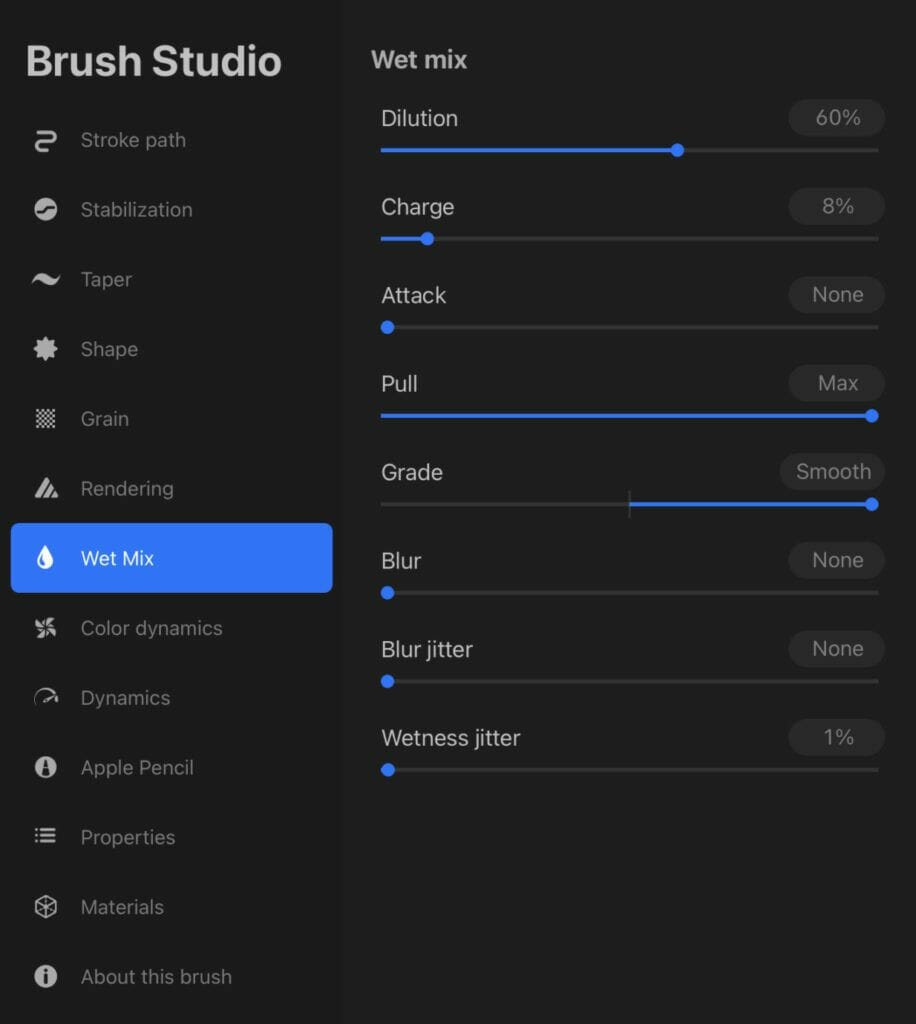Click the Dilution slider handle
Screen dimensions: 916x1024
(678, 150)
